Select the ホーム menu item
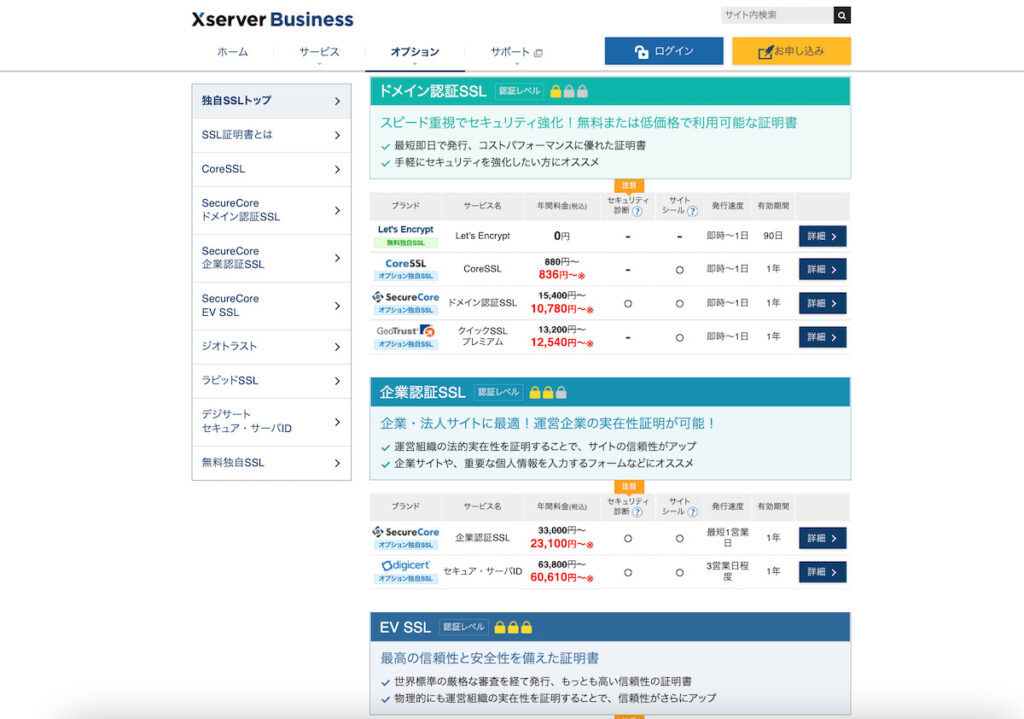Screen dimensions: 1024x719 232,51
